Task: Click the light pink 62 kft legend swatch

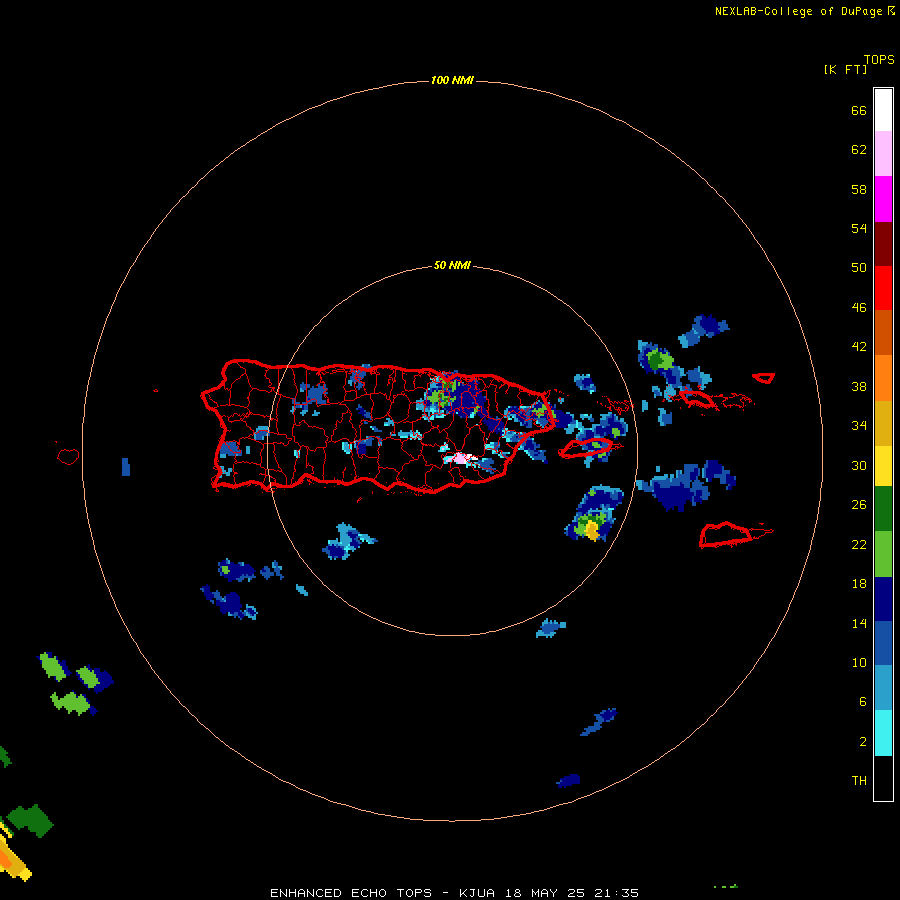Action: (883, 153)
